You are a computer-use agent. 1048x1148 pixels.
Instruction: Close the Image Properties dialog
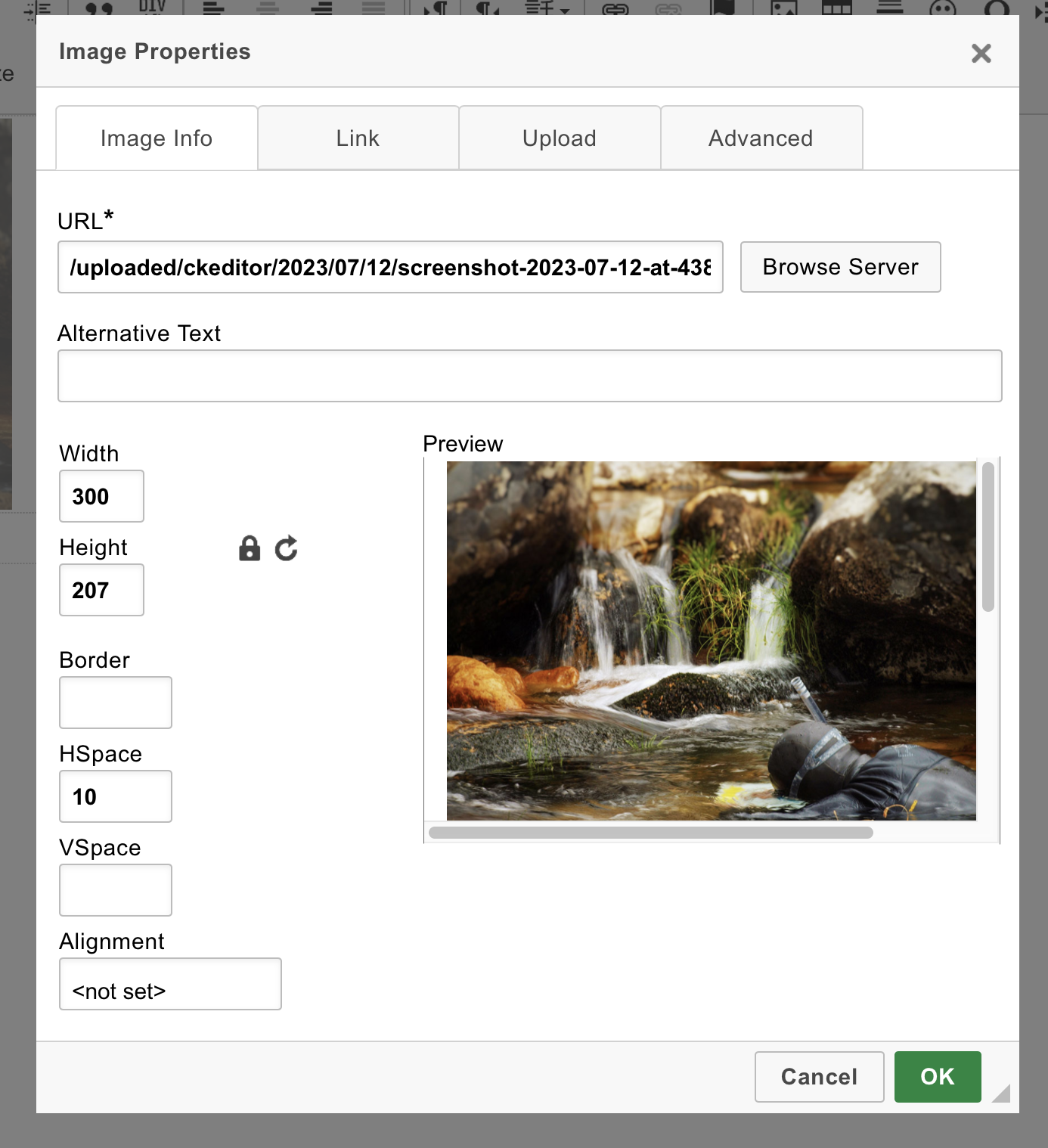(x=981, y=53)
